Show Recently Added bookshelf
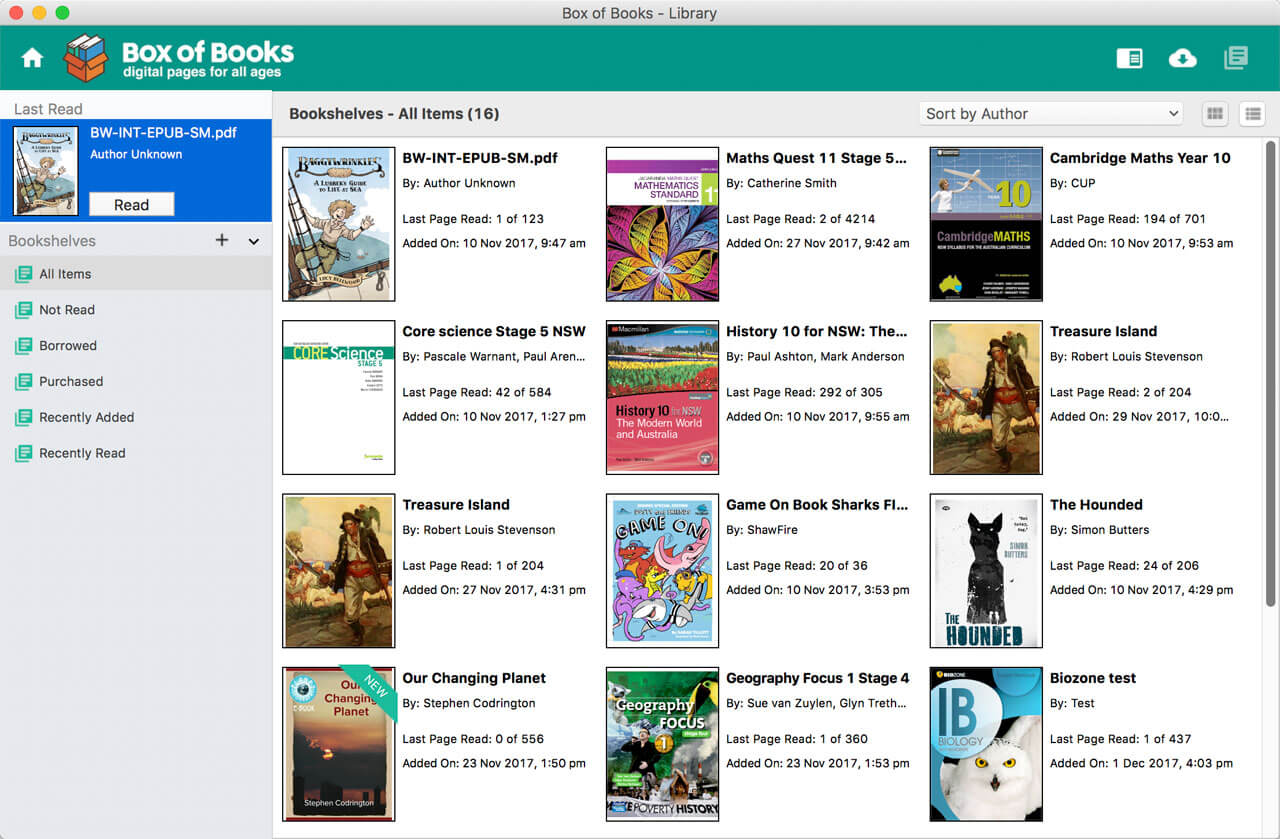Viewport: 1280px width, 839px height. click(136, 418)
